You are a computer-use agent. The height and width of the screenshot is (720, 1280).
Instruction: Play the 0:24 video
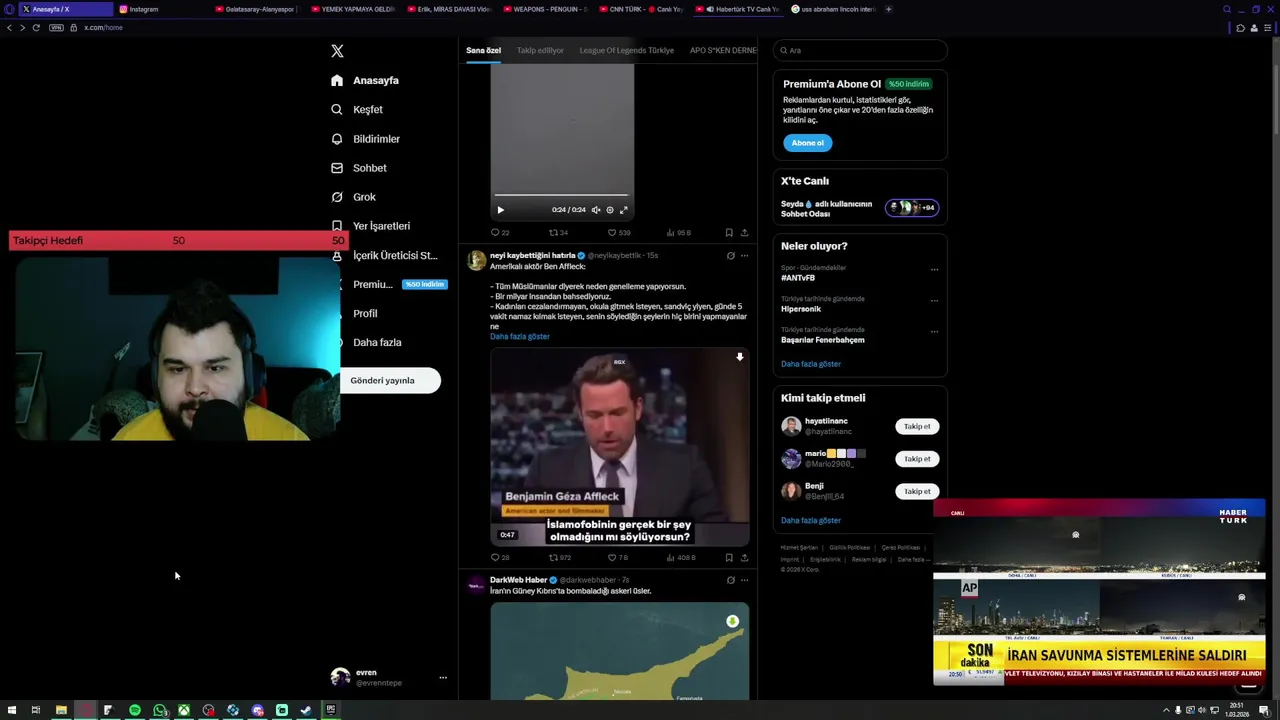[500, 210]
